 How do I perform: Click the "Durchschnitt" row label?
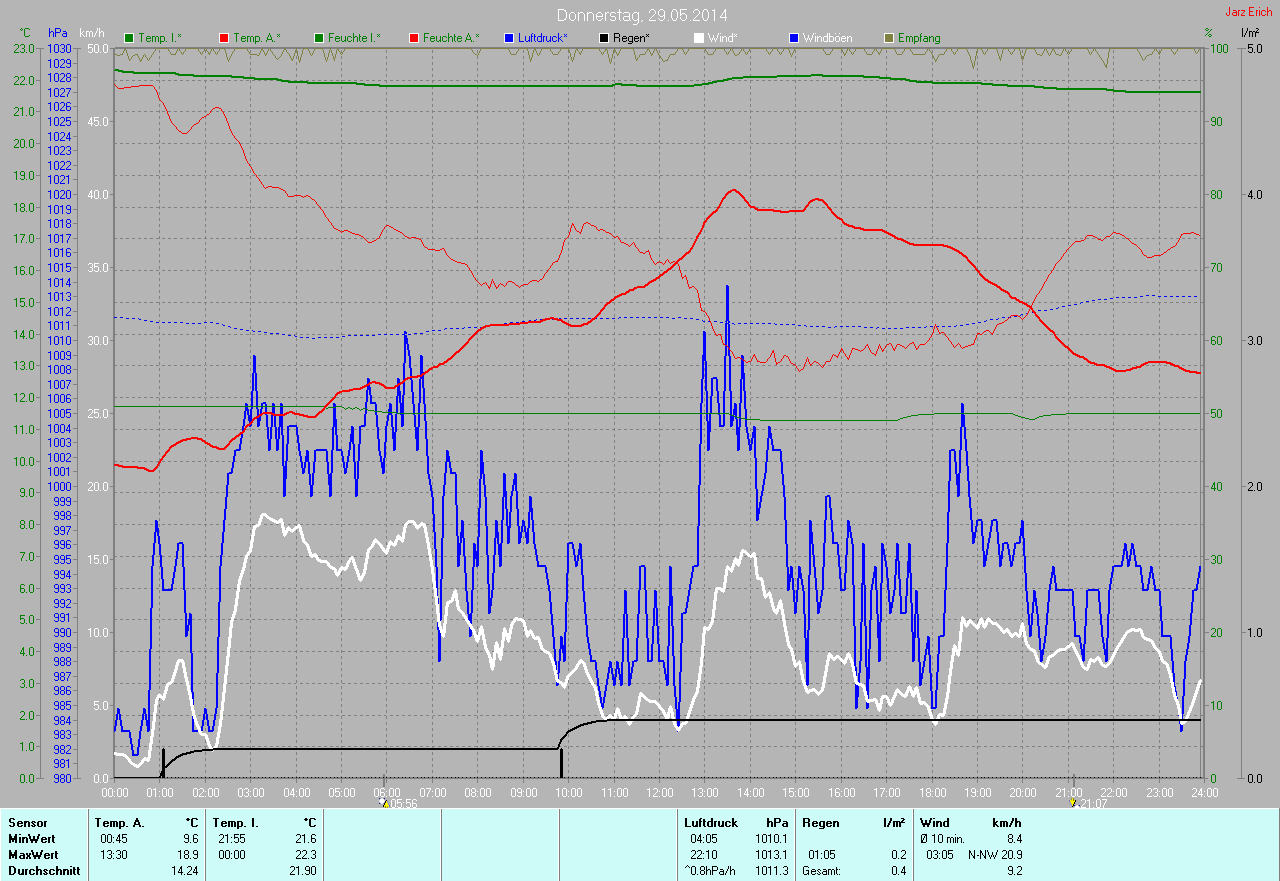point(43,871)
